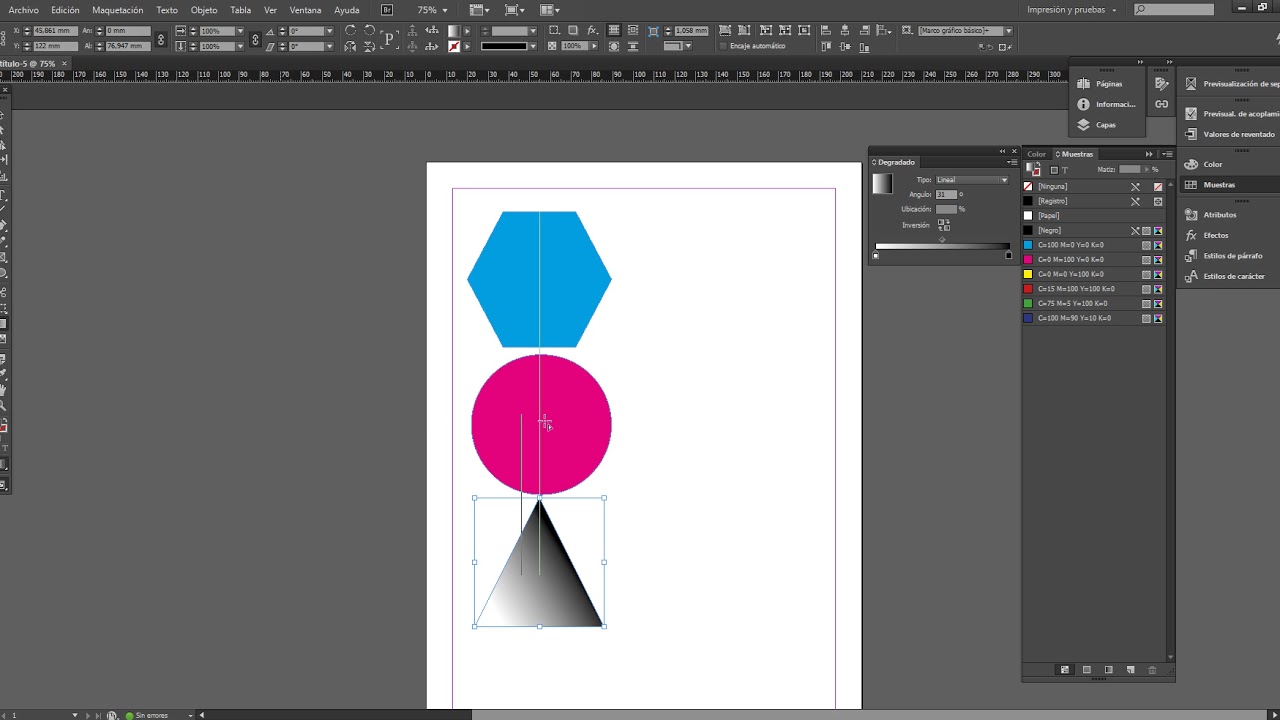
Task: Click the Inversión reverse gradient icon
Action: (944, 225)
